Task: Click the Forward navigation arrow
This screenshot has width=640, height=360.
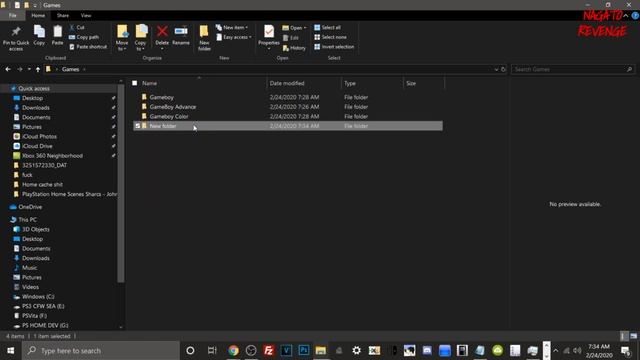Action: pyautogui.click(x=20, y=69)
